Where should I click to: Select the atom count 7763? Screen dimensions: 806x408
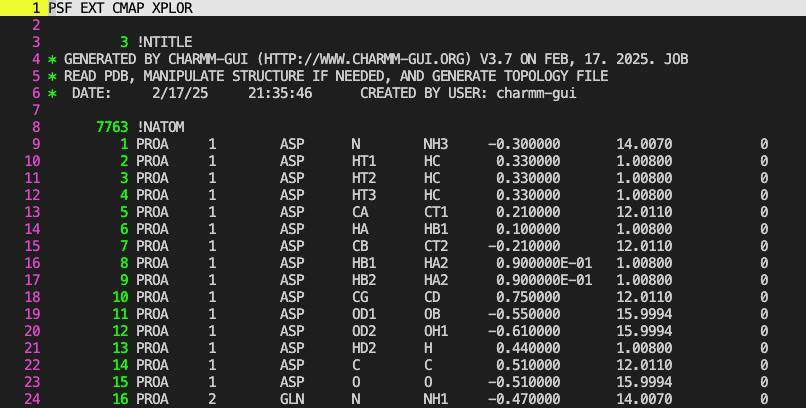coord(112,127)
